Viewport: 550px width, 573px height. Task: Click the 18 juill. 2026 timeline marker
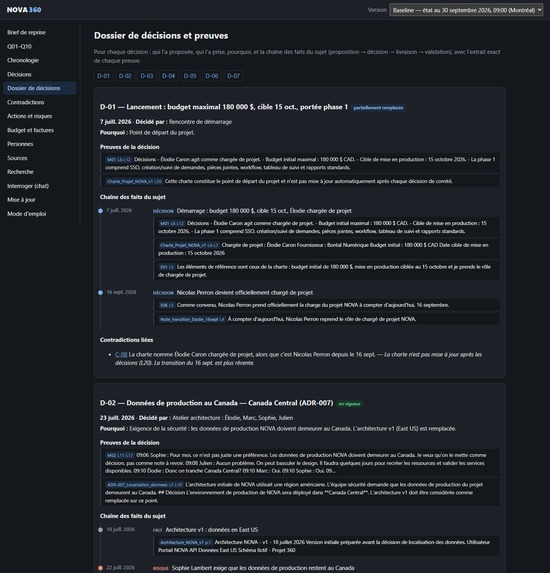(100, 530)
